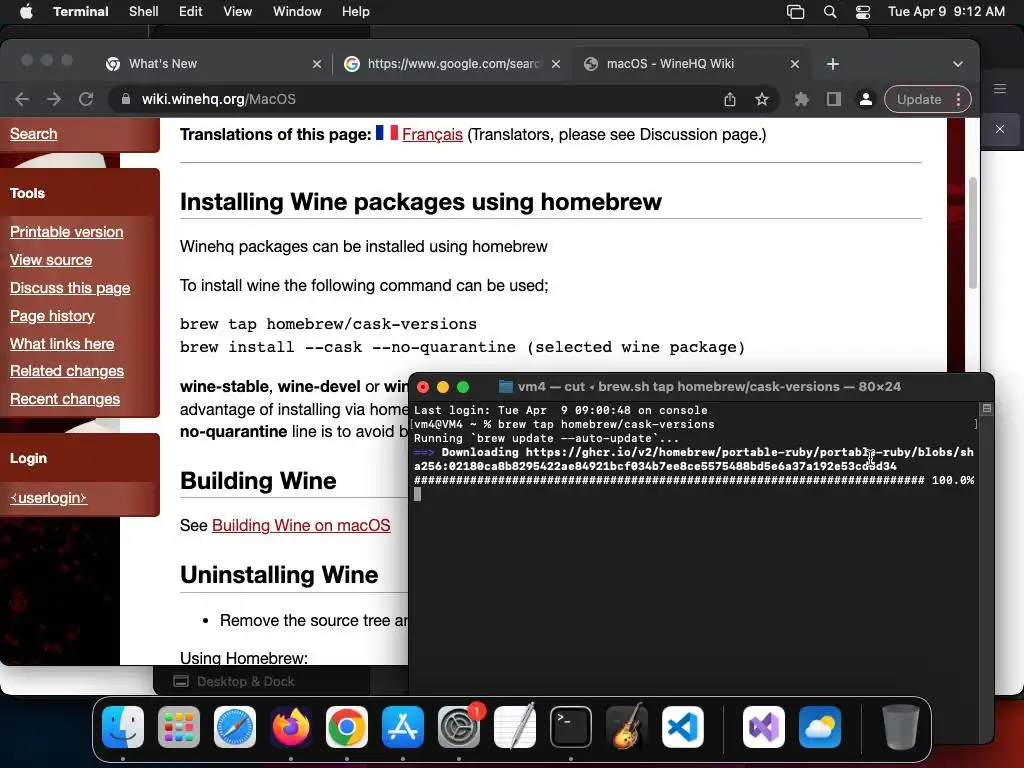Image resolution: width=1024 pixels, height=768 pixels.
Task: Open Stage Manager icon in menu bar
Action: coord(795,12)
